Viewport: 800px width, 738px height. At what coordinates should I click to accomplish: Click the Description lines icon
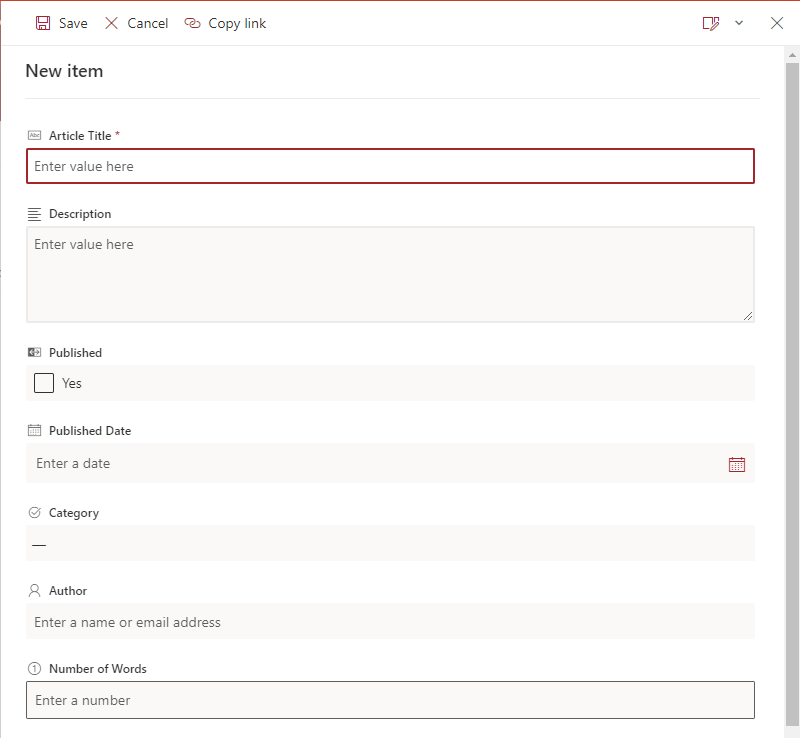point(34,214)
